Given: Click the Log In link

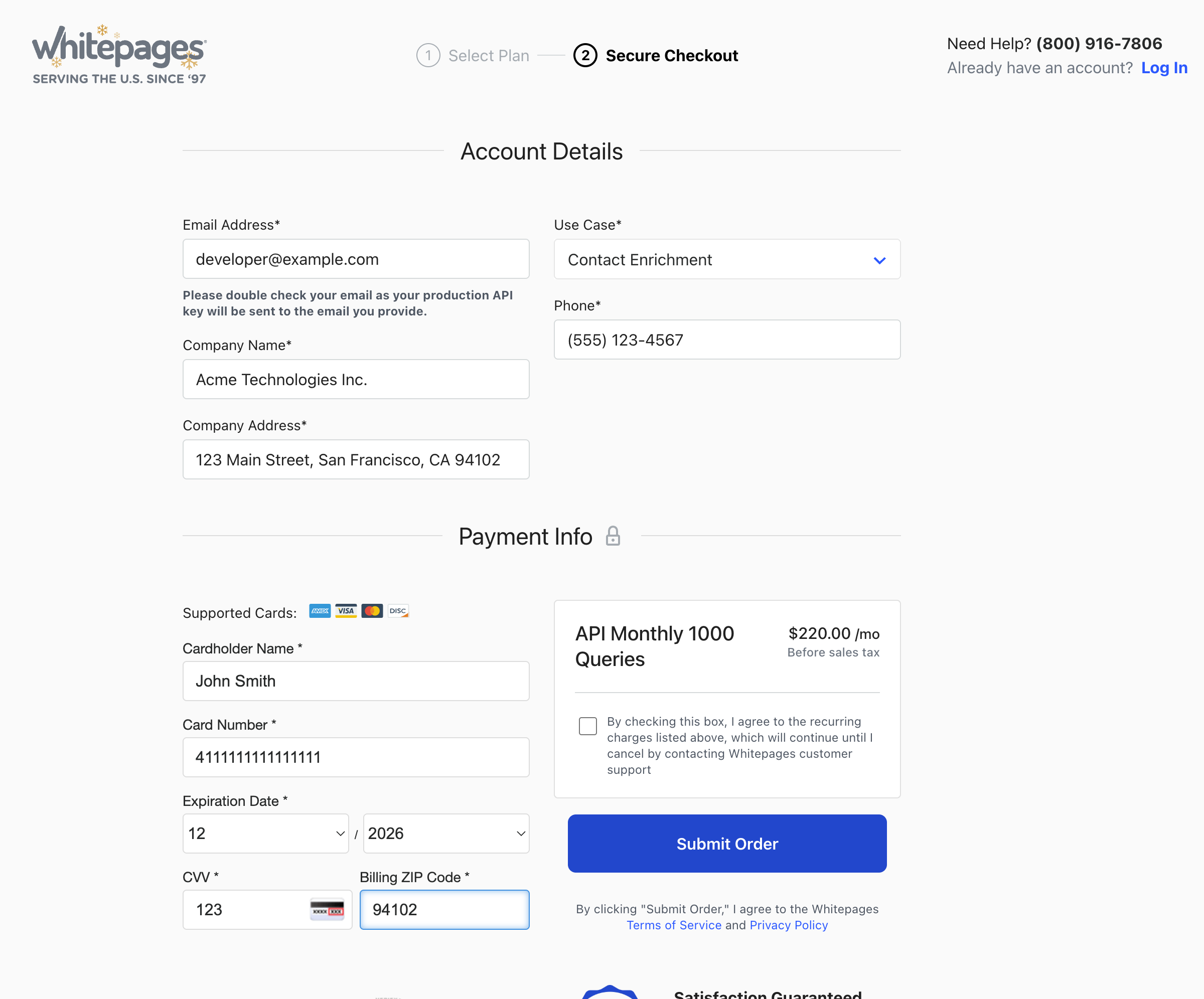Looking at the screenshot, I should tap(1164, 68).
